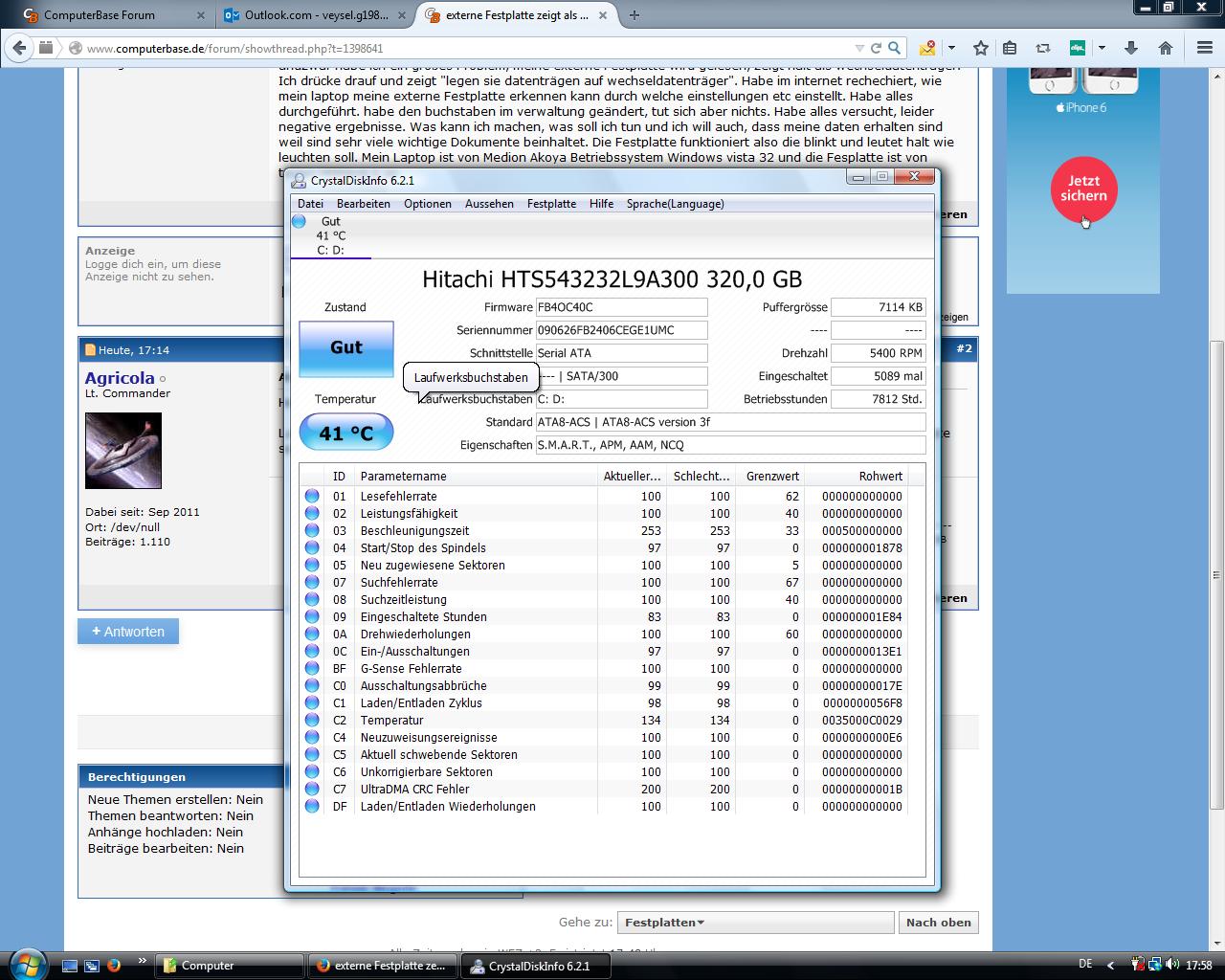Screen dimensions: 1225x980
Task: Click the Parametername column header
Action: point(476,476)
